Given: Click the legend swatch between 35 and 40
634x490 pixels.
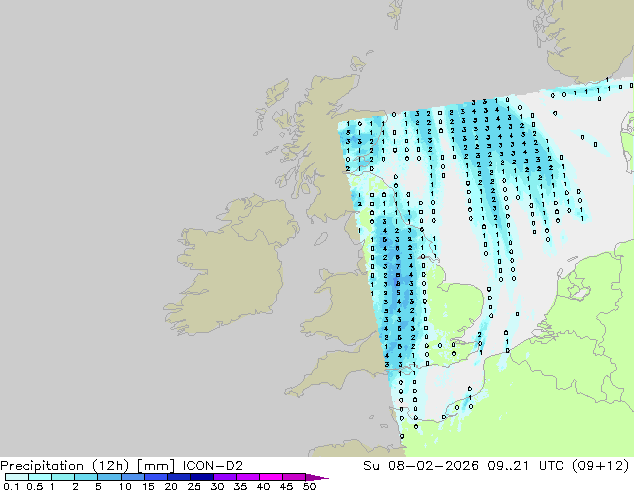Looking at the screenshot, I should 248,477.
